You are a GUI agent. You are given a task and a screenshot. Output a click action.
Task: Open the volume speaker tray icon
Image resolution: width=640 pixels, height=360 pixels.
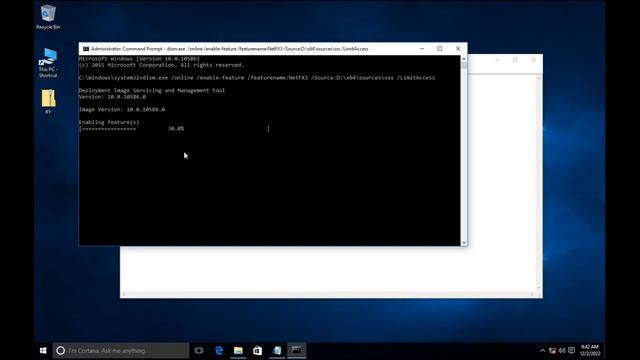click(562, 351)
